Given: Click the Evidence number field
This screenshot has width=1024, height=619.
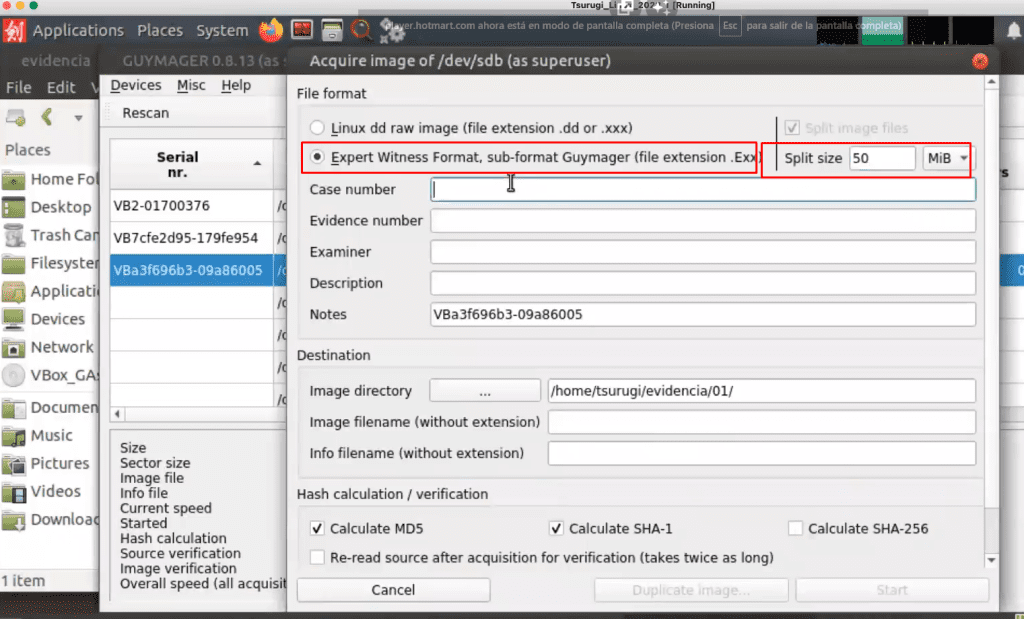Looking at the screenshot, I should [x=703, y=221].
